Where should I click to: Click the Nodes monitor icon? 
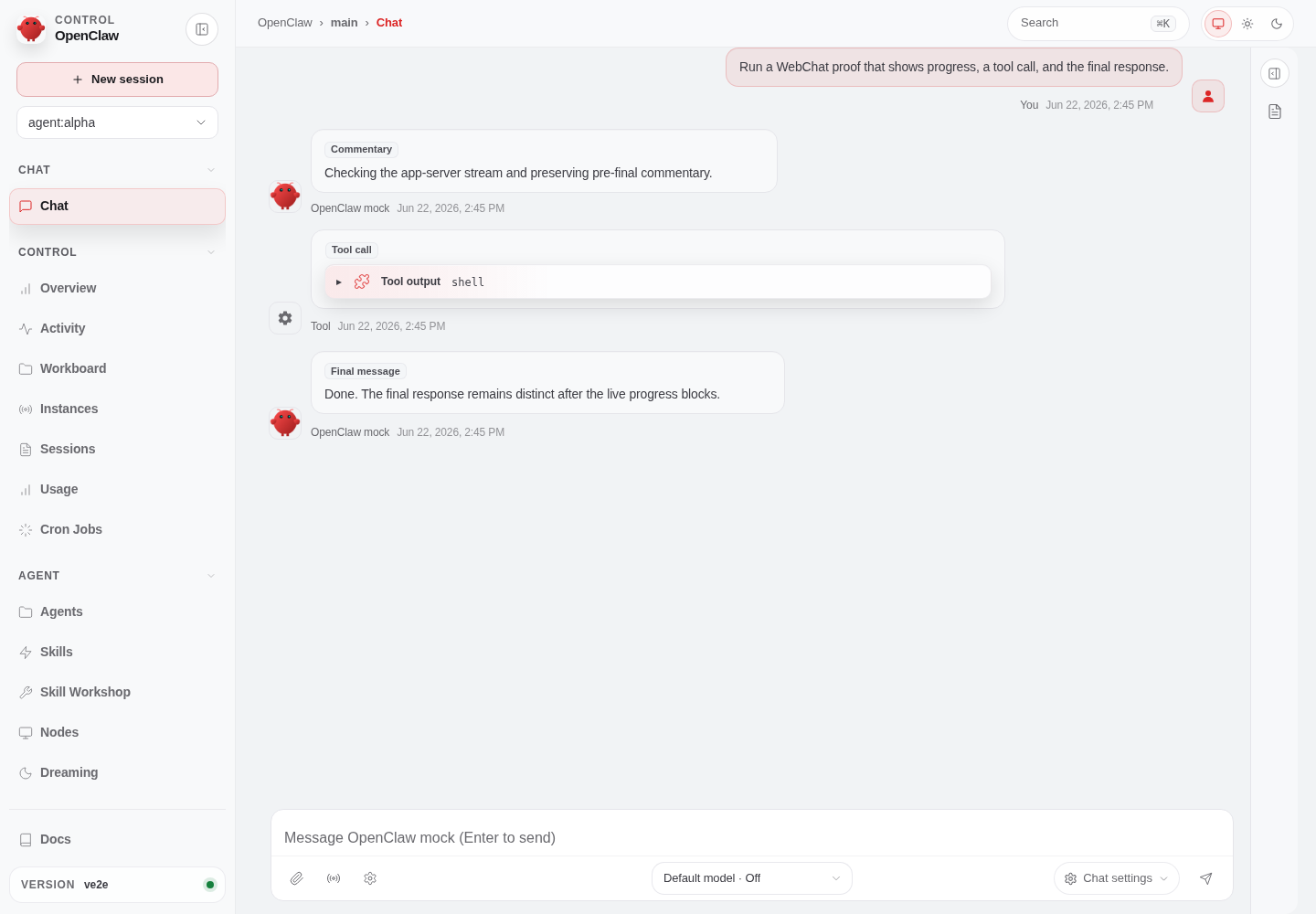26,733
